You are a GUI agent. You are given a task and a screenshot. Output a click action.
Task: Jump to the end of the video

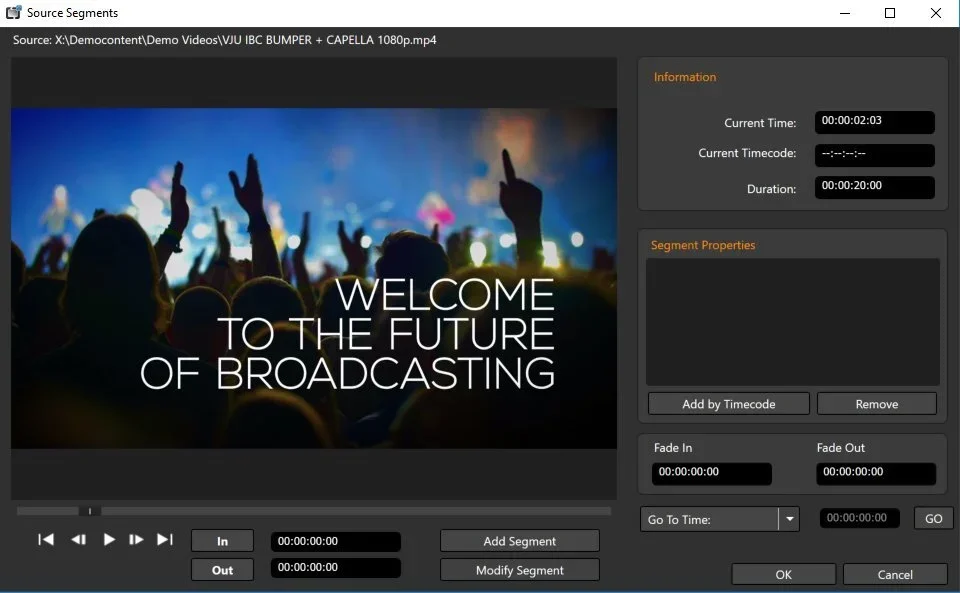(165, 539)
